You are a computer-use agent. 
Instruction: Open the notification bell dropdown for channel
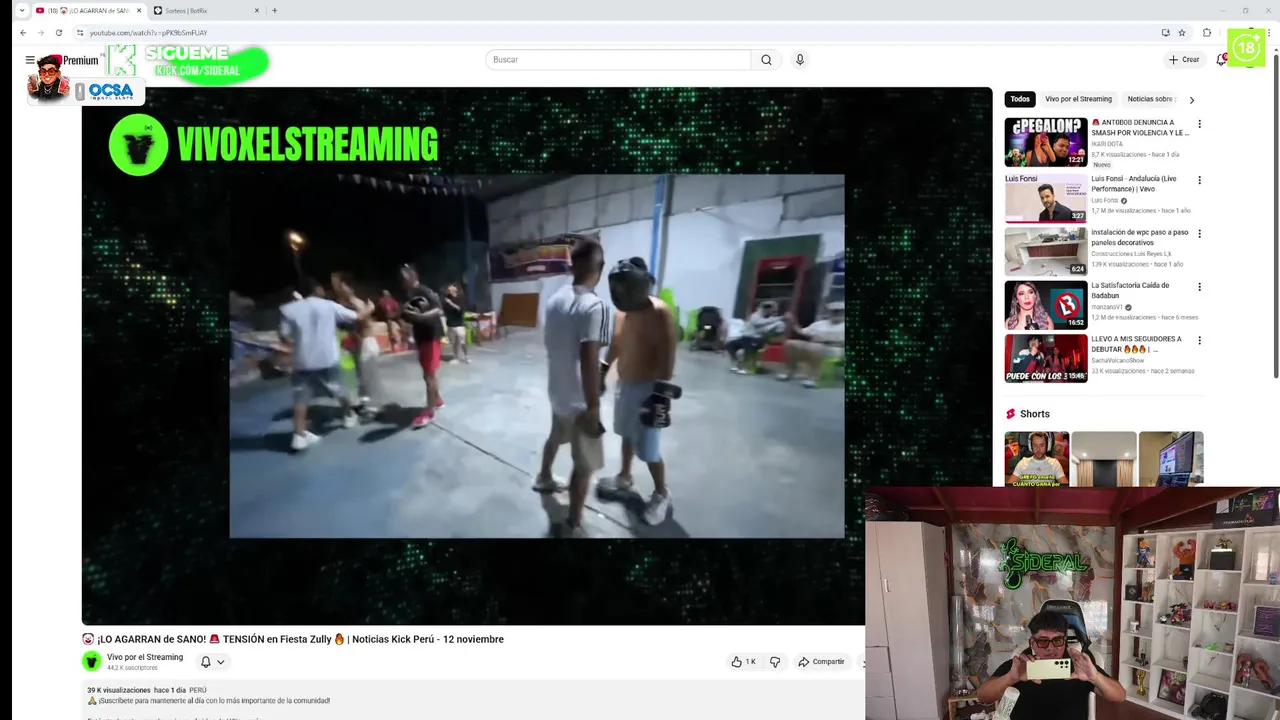[212, 662]
